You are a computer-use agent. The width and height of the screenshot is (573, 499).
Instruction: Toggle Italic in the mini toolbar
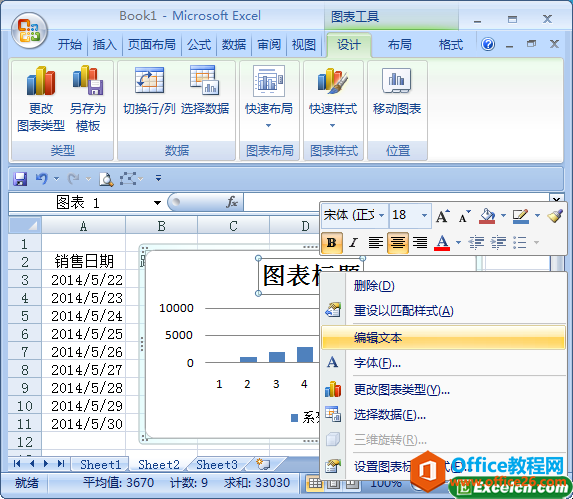(353, 243)
